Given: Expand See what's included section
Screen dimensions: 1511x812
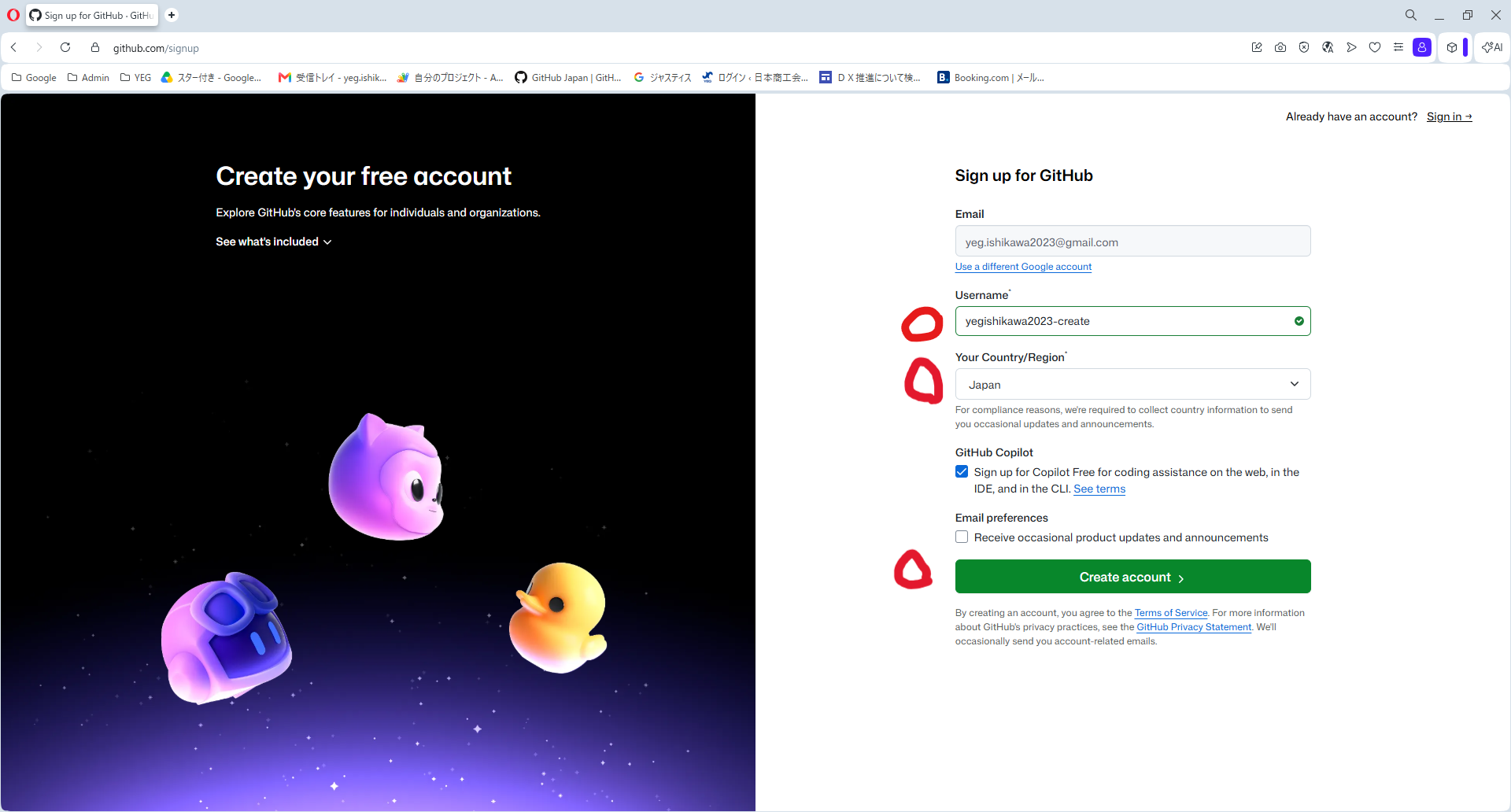Looking at the screenshot, I should pyautogui.click(x=274, y=242).
